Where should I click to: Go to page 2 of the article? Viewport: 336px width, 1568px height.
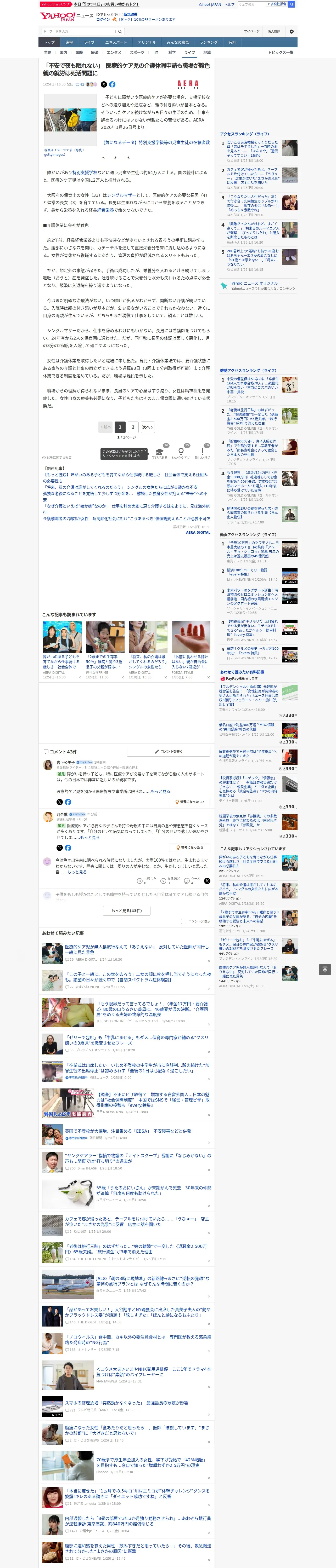click(x=133, y=427)
